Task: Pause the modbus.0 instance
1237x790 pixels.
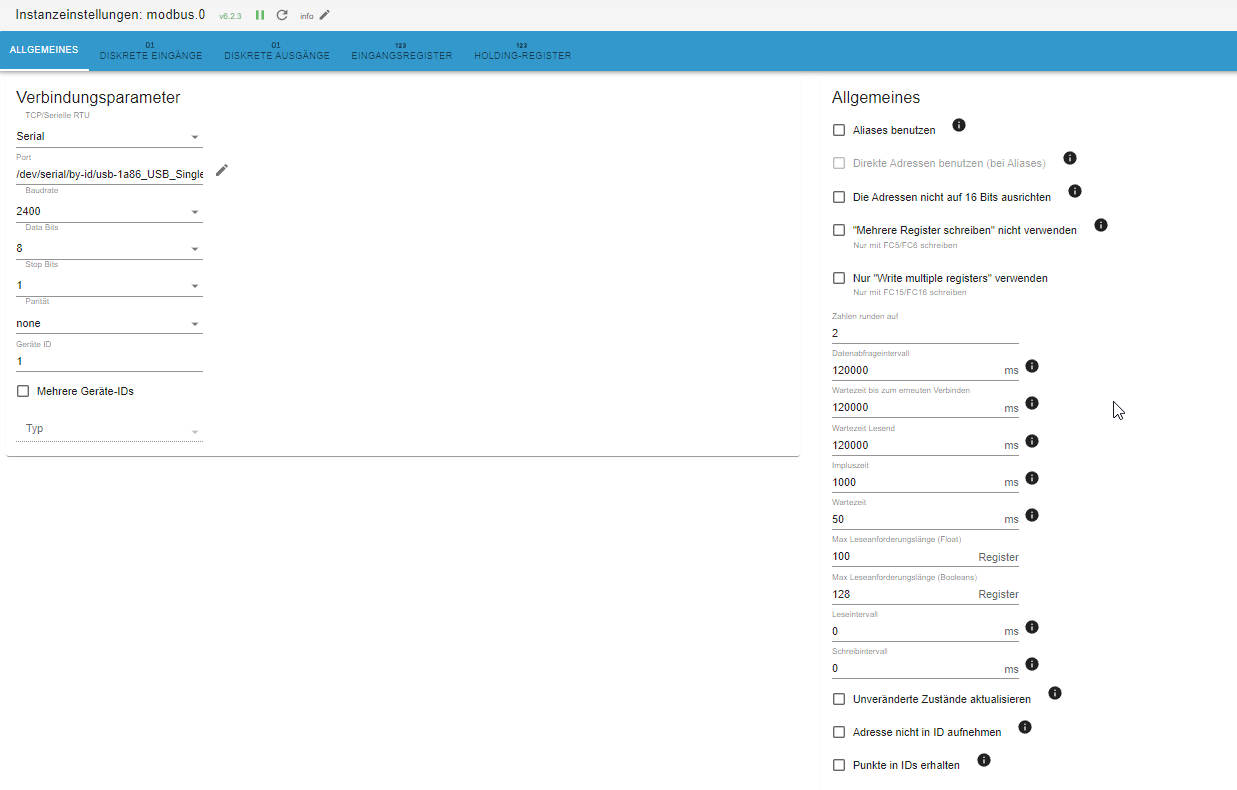Action: 260,15
